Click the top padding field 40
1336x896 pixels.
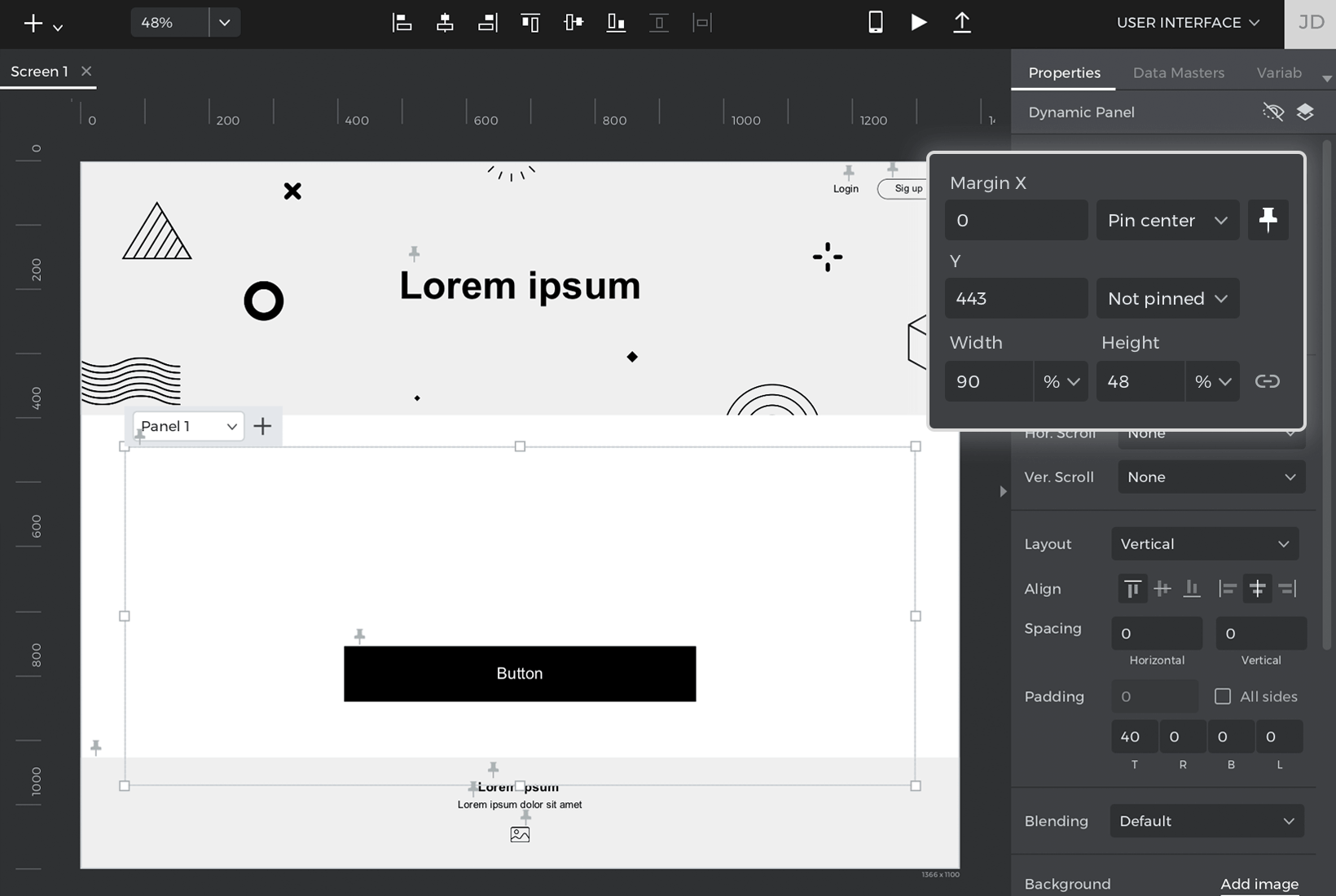tap(1134, 736)
